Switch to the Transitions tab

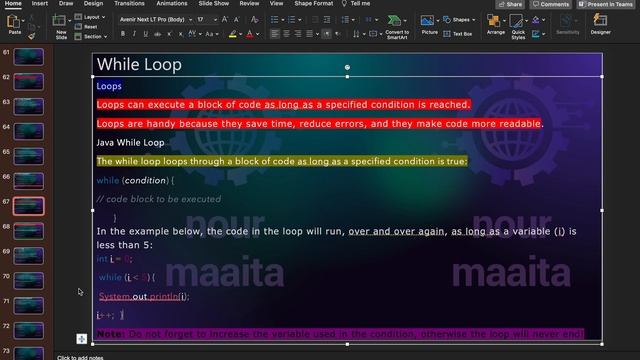[129, 3]
